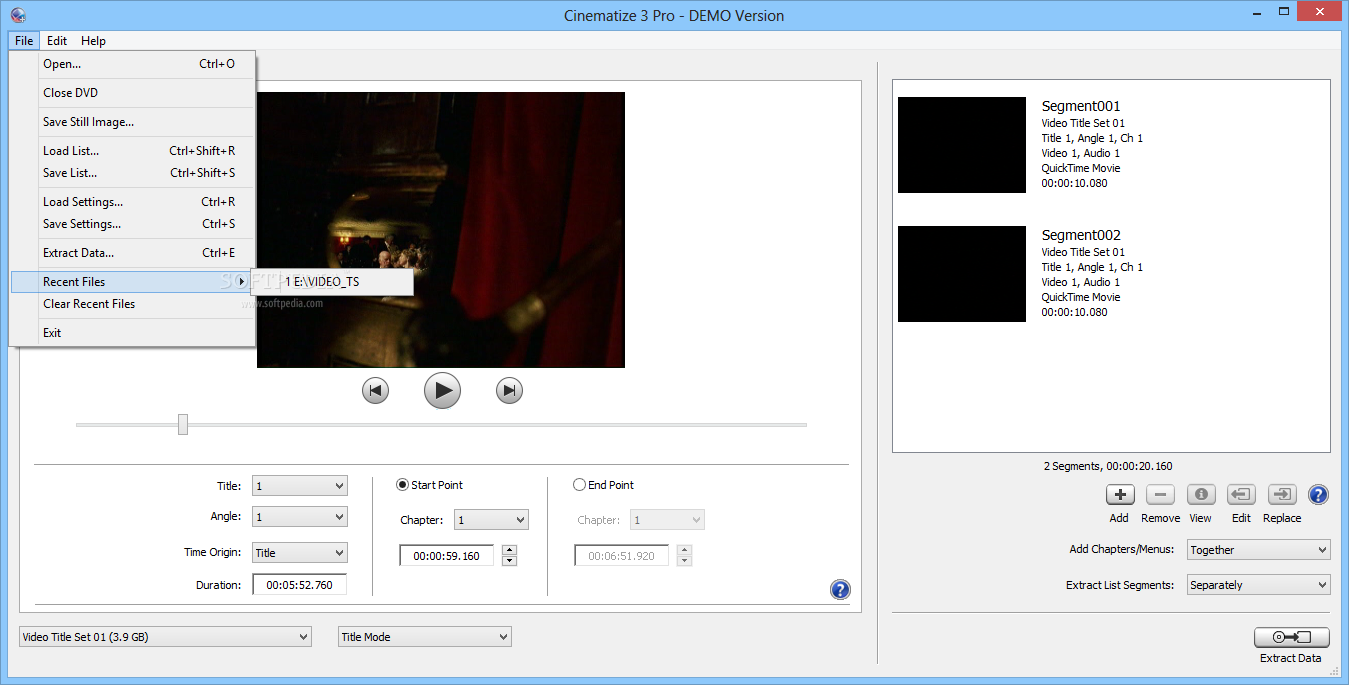Open the Angle dropdown

(x=300, y=517)
